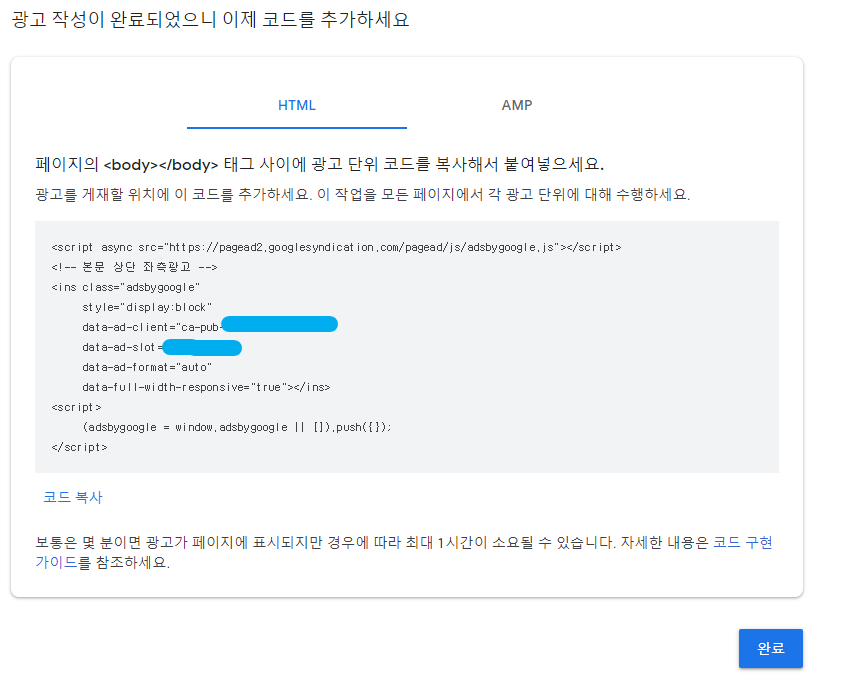Click the data-full-width-responsive line
Image resolution: width=857 pixels, height=683 pixels.
206,387
